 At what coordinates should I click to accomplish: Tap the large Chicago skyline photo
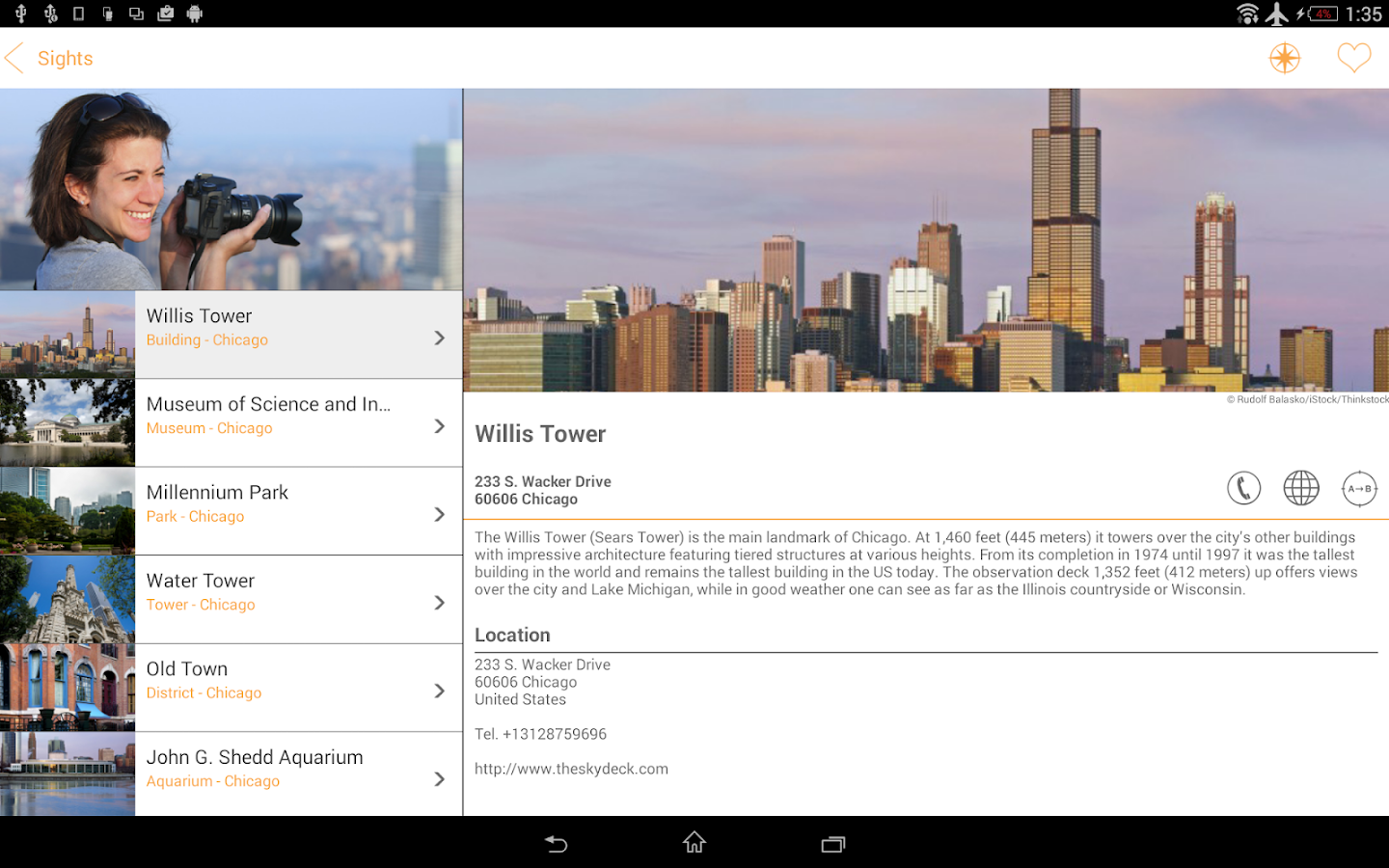(x=926, y=240)
